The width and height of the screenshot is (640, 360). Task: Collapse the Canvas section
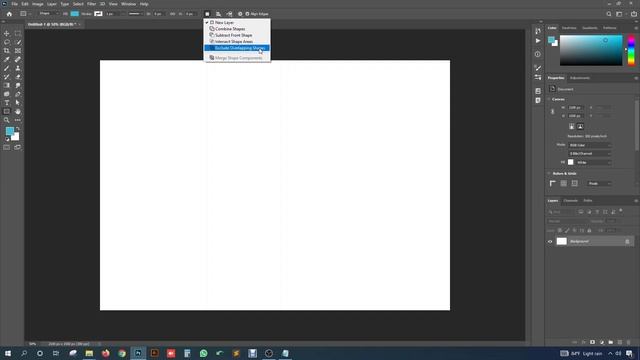point(549,99)
